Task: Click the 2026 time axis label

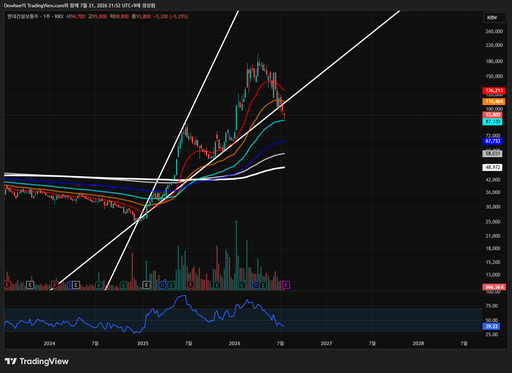Action: [235, 343]
